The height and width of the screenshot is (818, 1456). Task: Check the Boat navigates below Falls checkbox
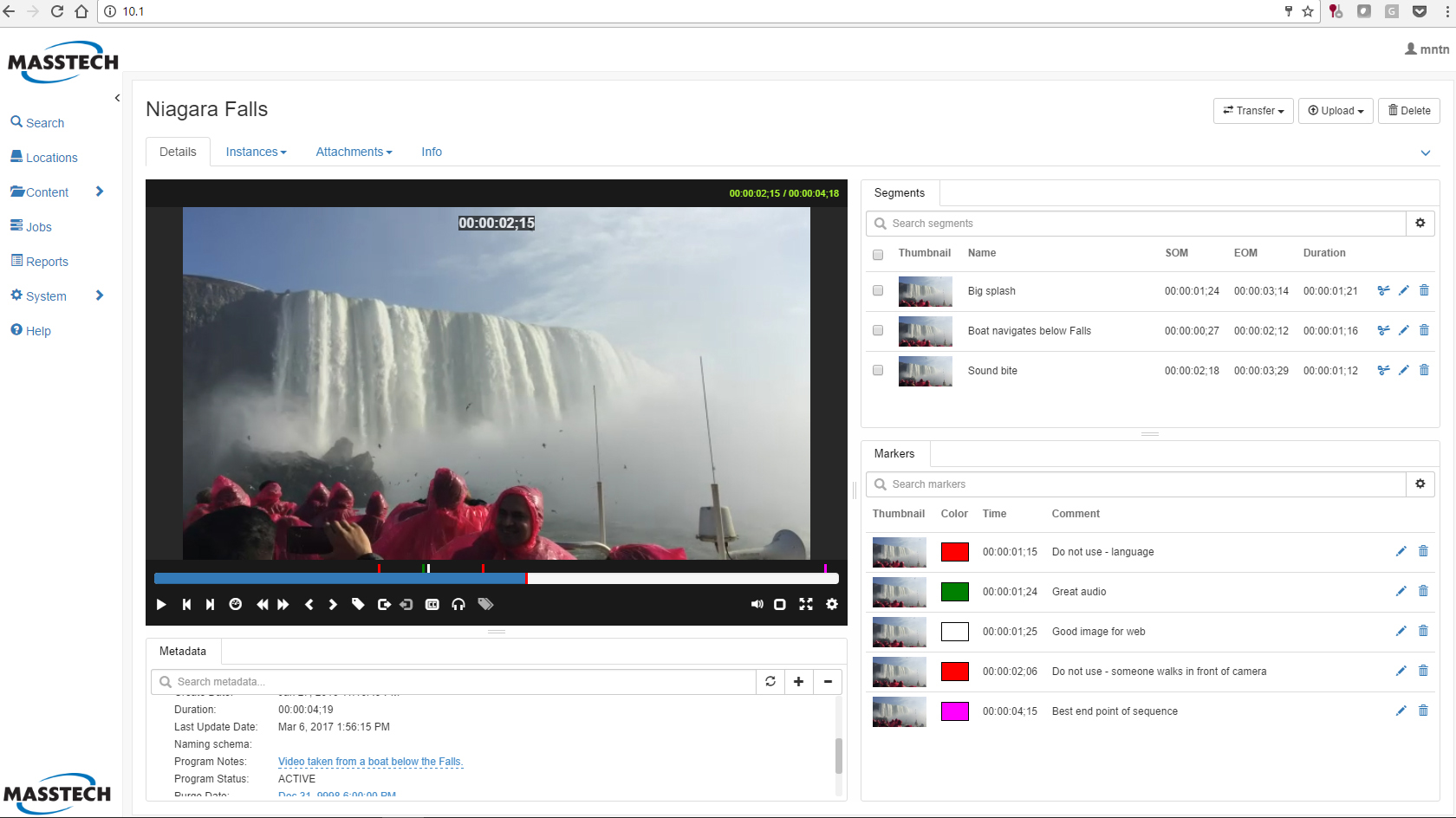tap(878, 331)
